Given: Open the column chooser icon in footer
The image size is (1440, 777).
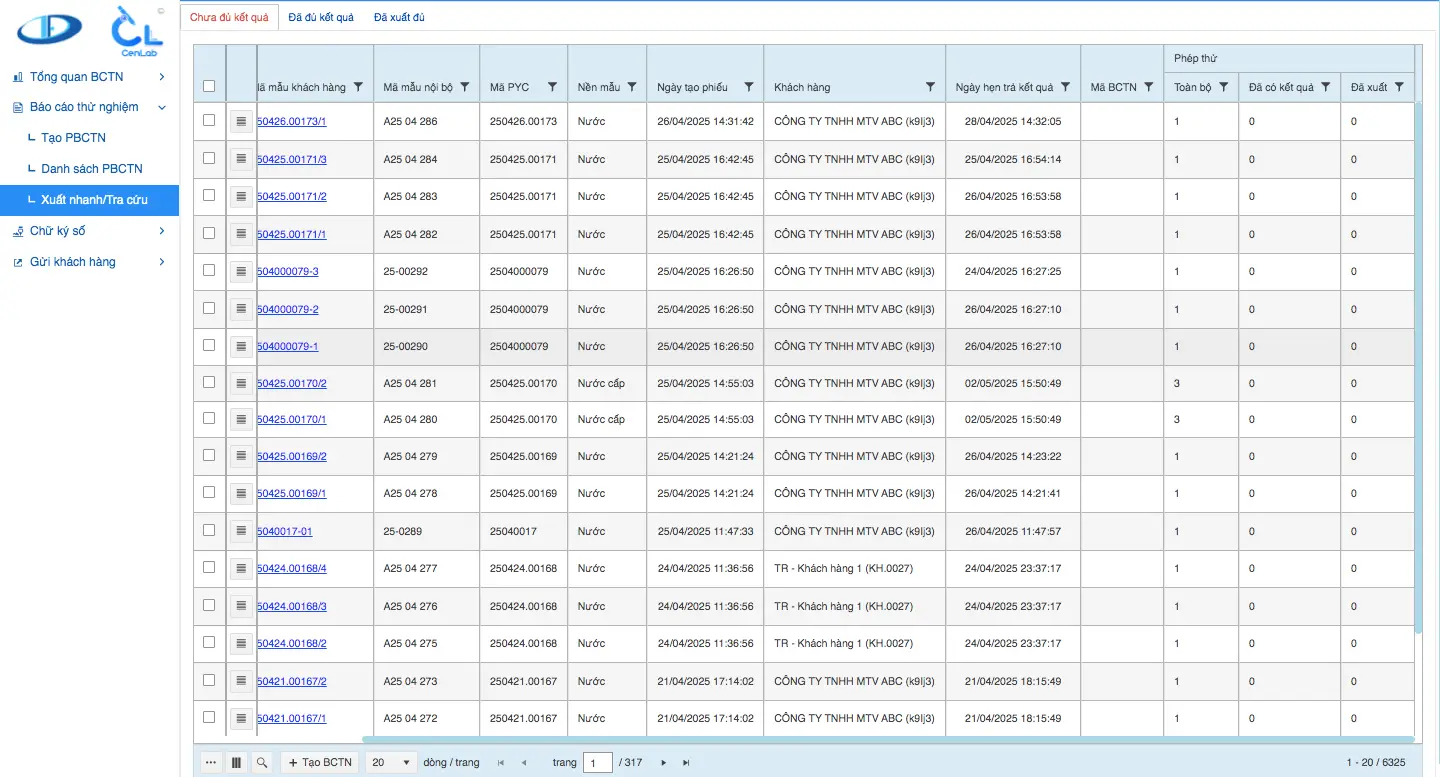Looking at the screenshot, I should coord(236,762).
